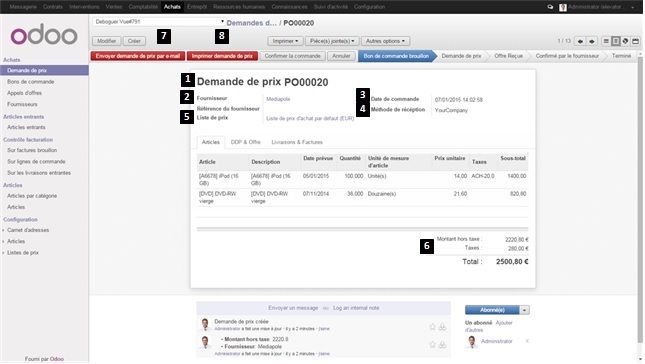Click the Annuler button
Screen dimensions: 645x364
tap(341, 56)
